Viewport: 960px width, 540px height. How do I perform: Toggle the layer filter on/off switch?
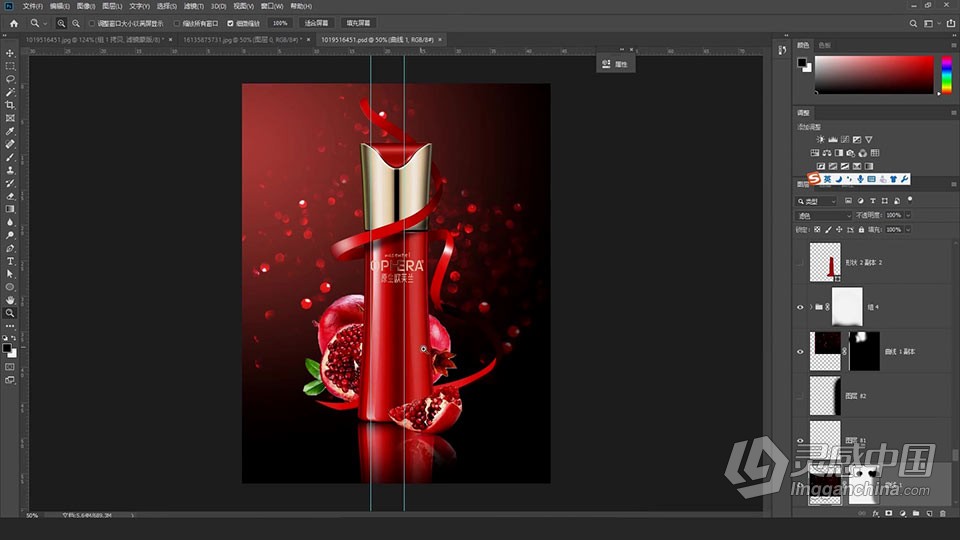910,200
